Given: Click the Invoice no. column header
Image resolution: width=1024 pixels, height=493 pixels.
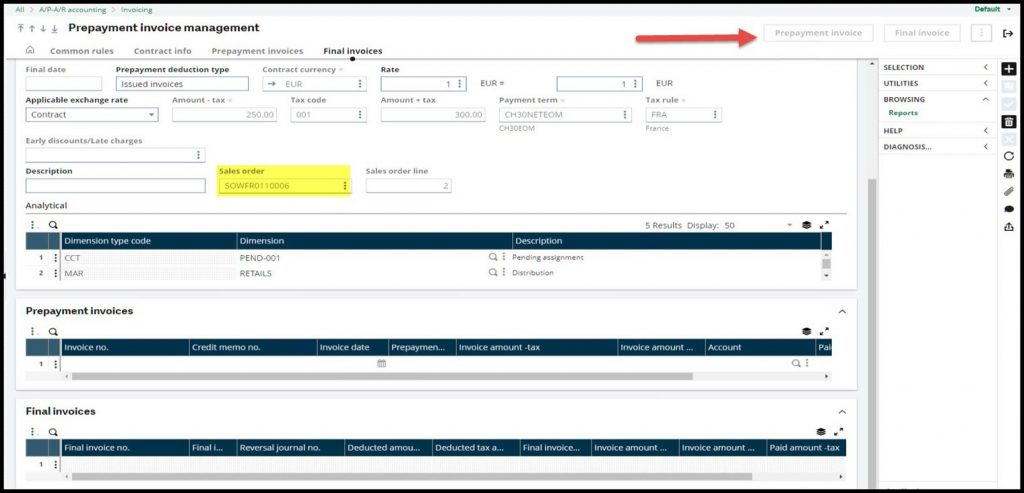Looking at the screenshot, I should tap(125, 347).
